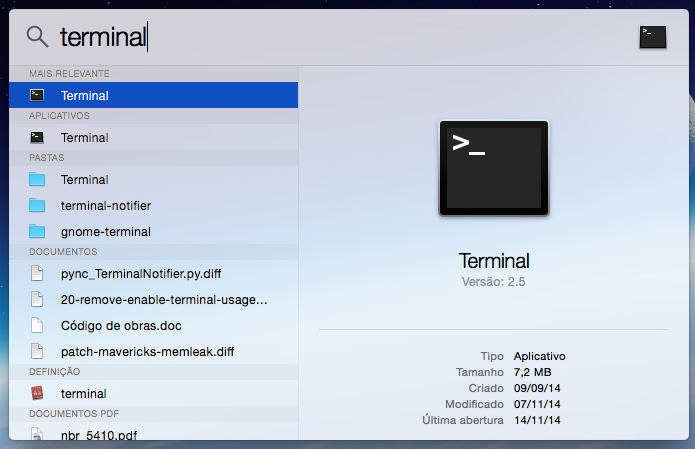Click the PDF icon for nbr_5410.pdf
Image resolution: width=695 pixels, height=449 pixels.
coord(37,434)
